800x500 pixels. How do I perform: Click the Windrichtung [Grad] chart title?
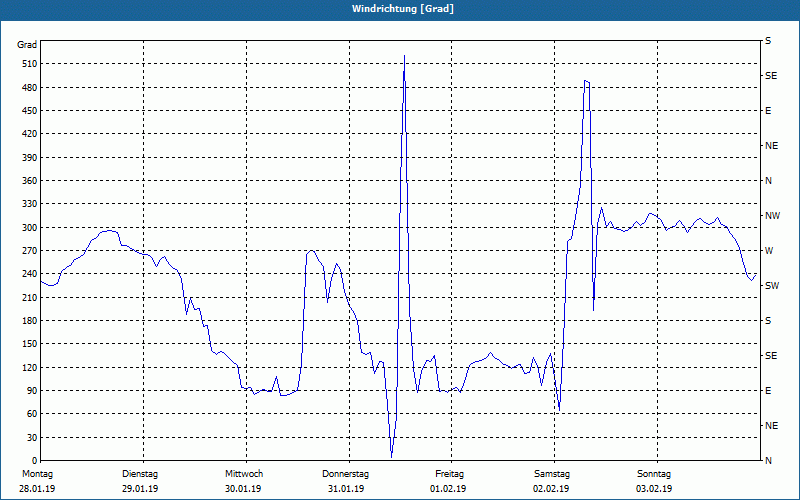click(403, 9)
